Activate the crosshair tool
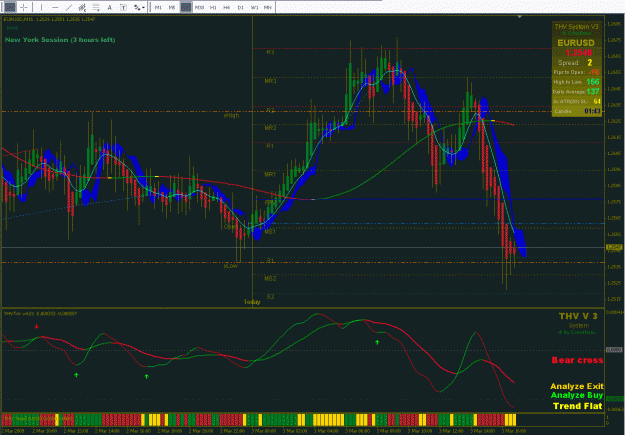This screenshot has width=625, height=435. [24, 7]
